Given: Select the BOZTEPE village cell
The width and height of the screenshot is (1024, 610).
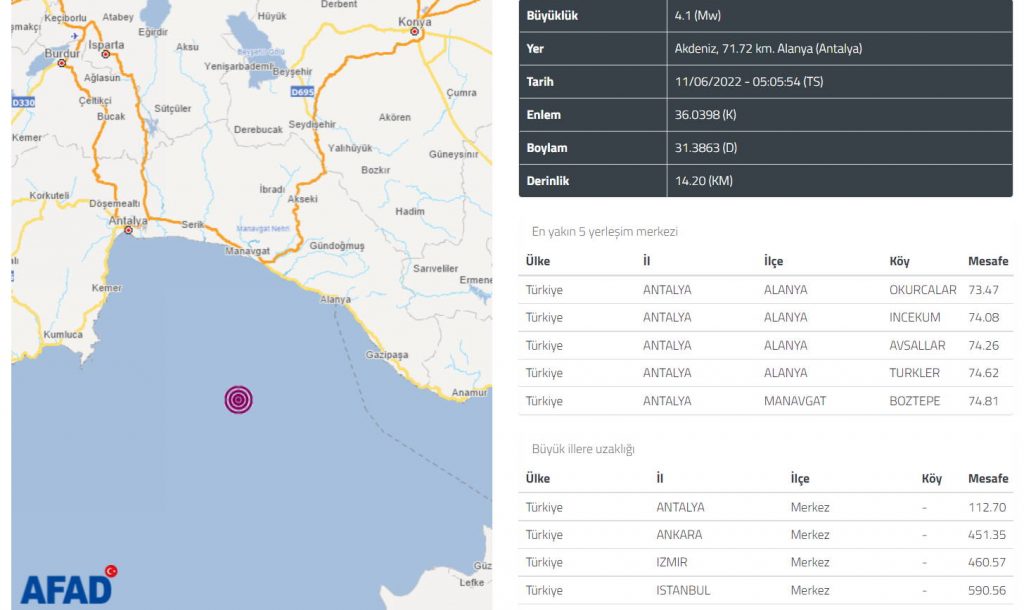Looking at the screenshot, I should click(x=914, y=401).
